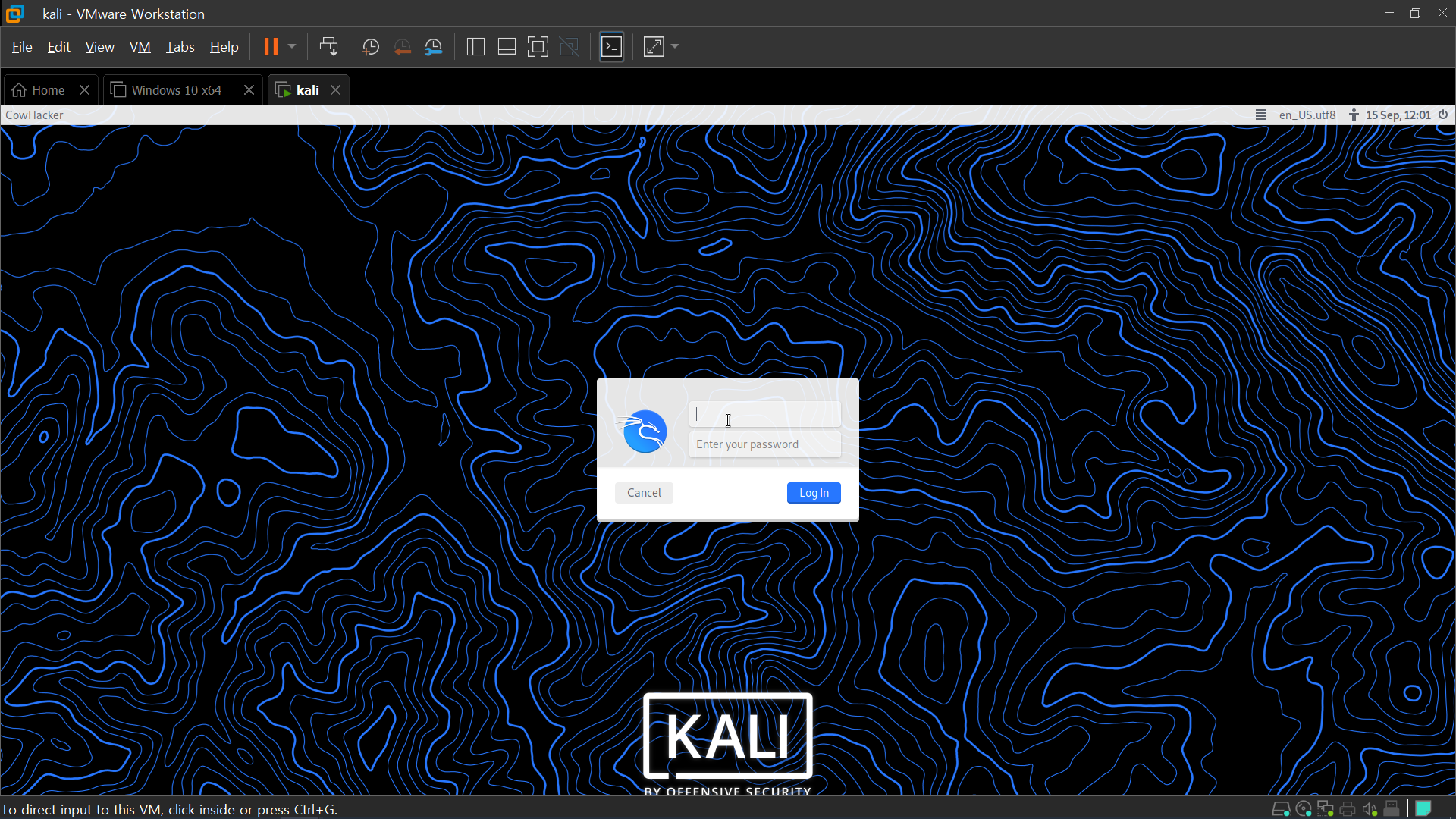Viewport: 1456px width, 819px height.
Task: Click the Suspend (pause) VM icon
Action: coord(271,47)
